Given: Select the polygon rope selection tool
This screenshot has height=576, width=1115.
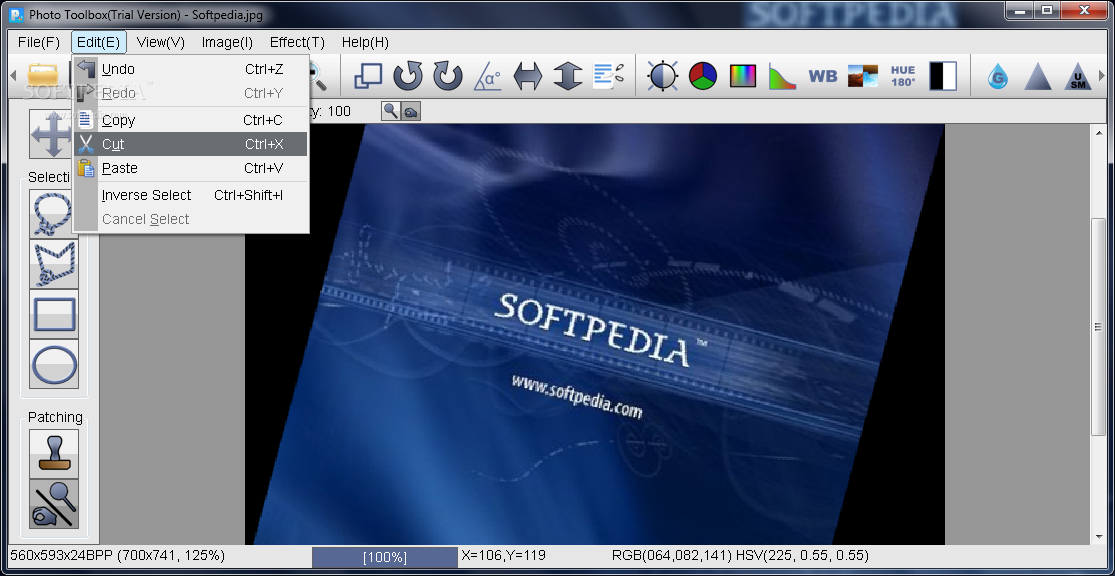Looking at the screenshot, I should click(x=53, y=264).
